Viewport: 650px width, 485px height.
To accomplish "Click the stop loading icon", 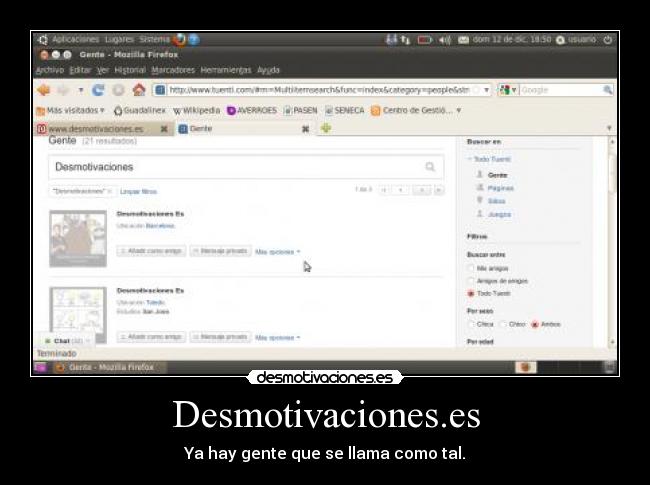I will coord(119,90).
